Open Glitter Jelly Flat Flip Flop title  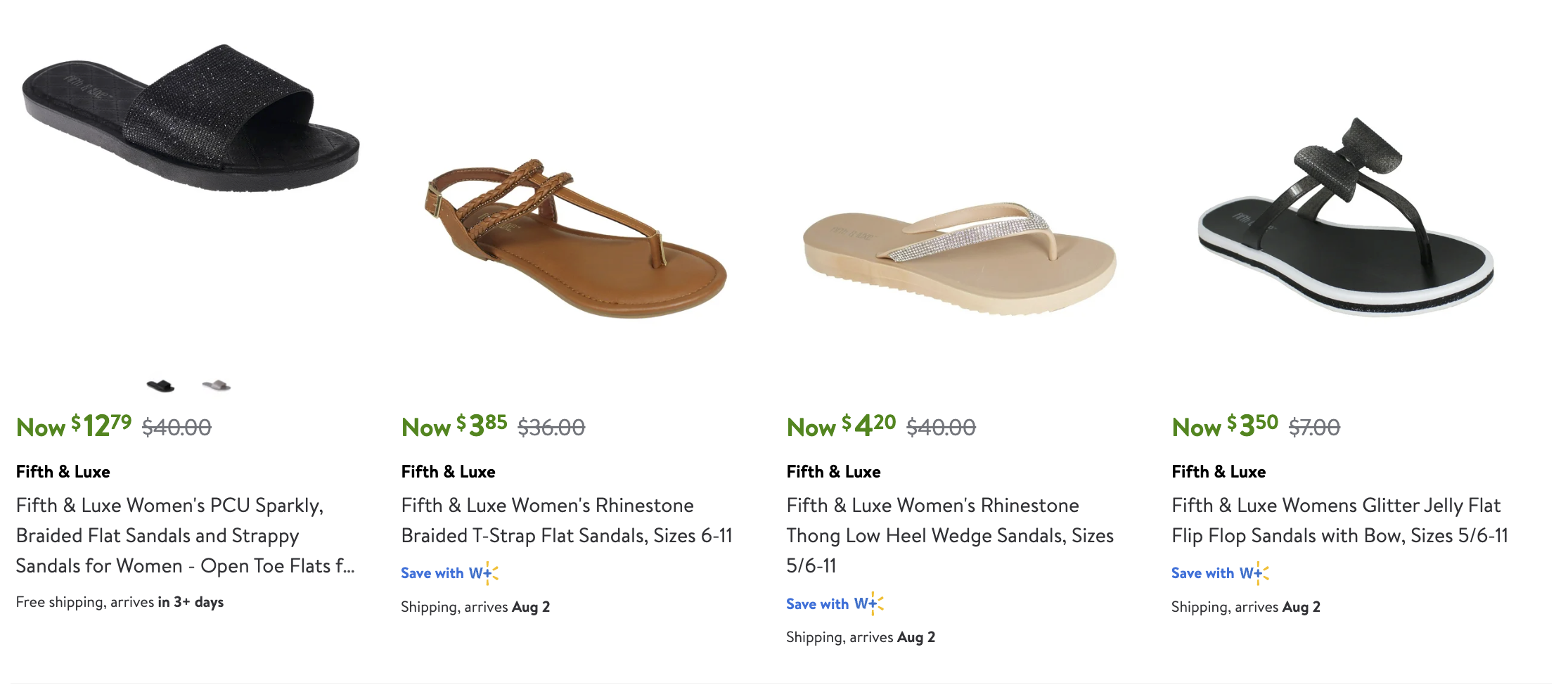pyautogui.click(x=1340, y=520)
